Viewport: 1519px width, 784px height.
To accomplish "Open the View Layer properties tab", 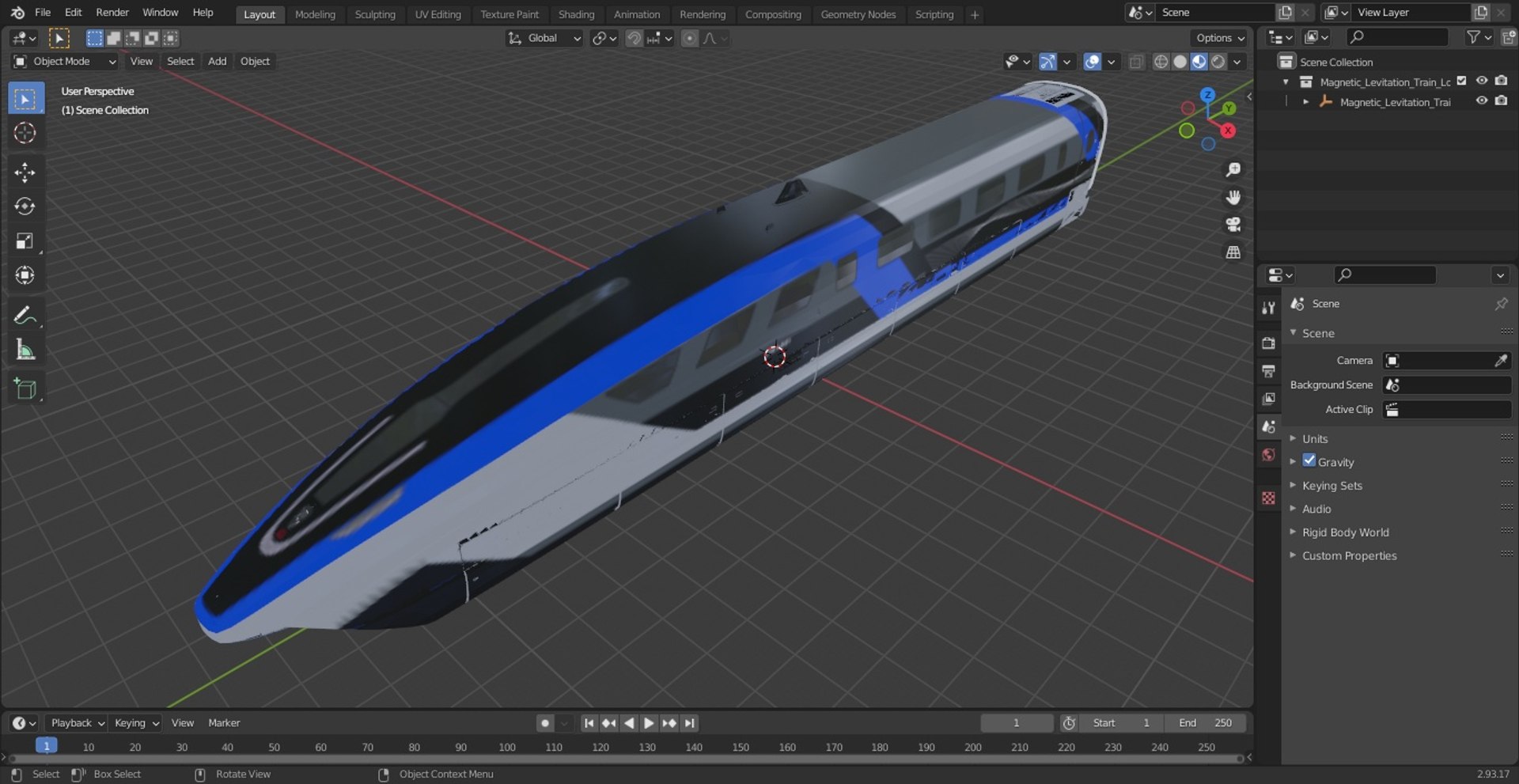I will [x=1269, y=399].
